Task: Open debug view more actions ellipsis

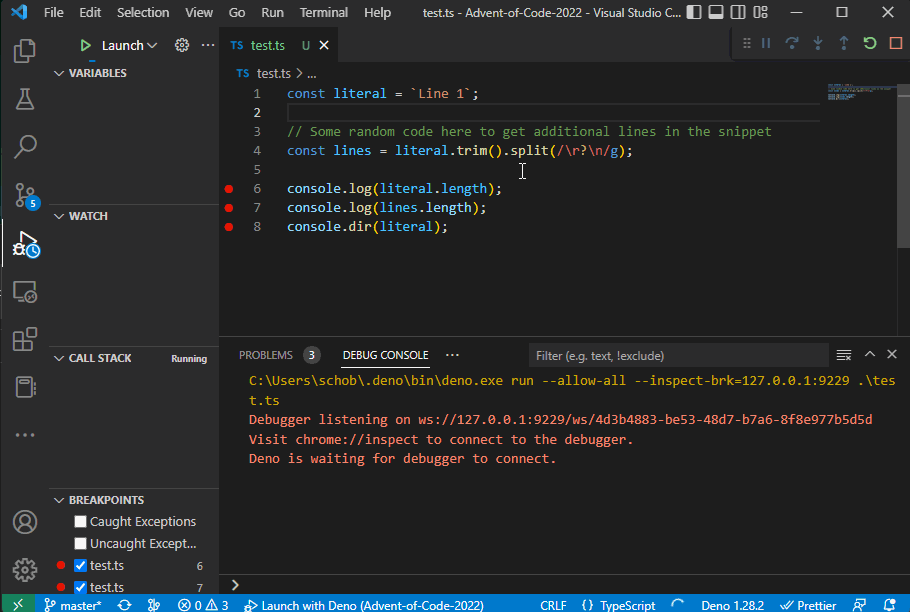Action: tap(208, 45)
